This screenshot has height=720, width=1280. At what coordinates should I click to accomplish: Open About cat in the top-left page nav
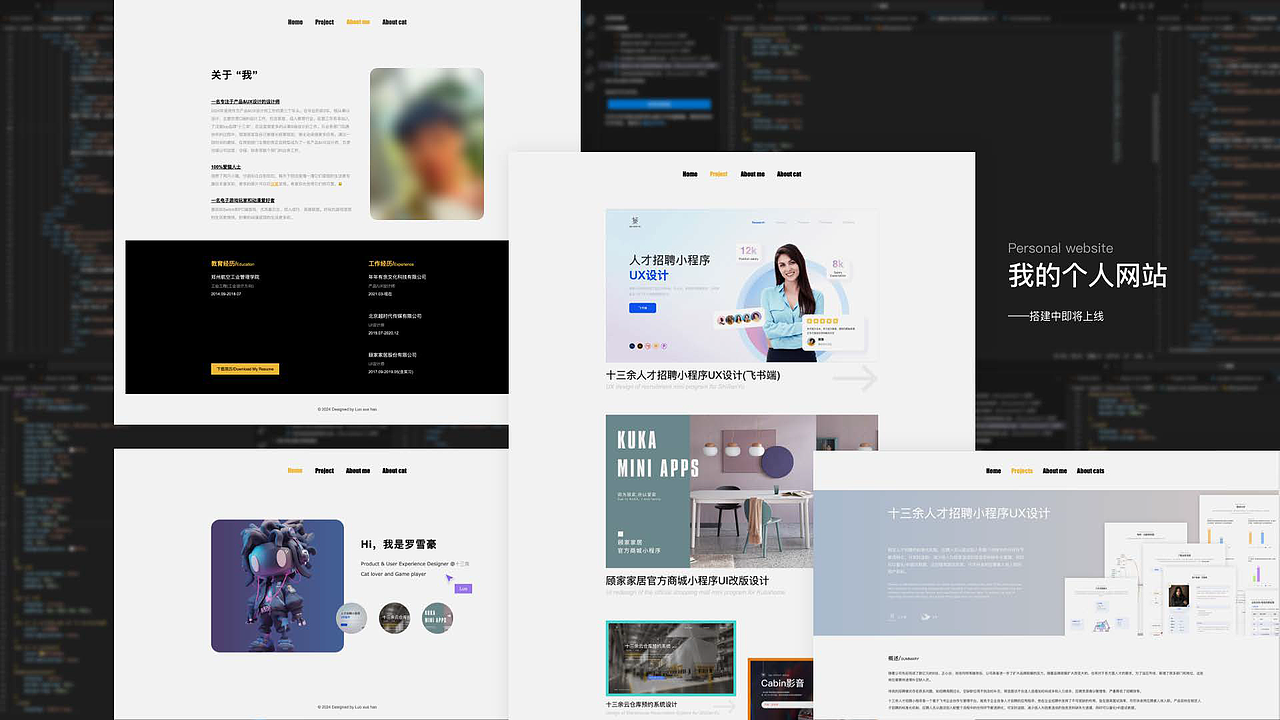click(x=394, y=22)
